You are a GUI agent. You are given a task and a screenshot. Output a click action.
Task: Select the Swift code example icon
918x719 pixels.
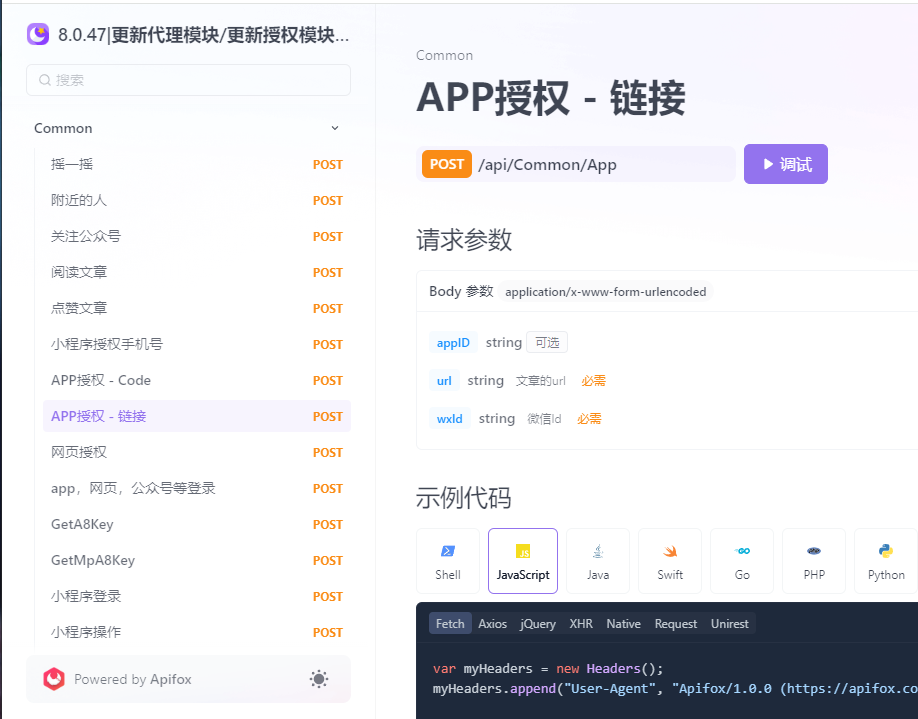click(x=669, y=560)
